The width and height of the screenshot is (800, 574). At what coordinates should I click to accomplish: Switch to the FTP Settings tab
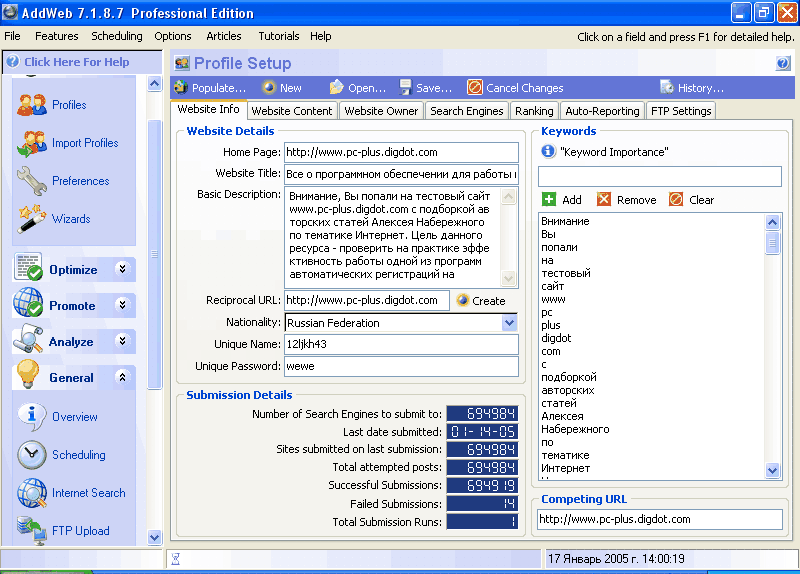click(x=681, y=111)
